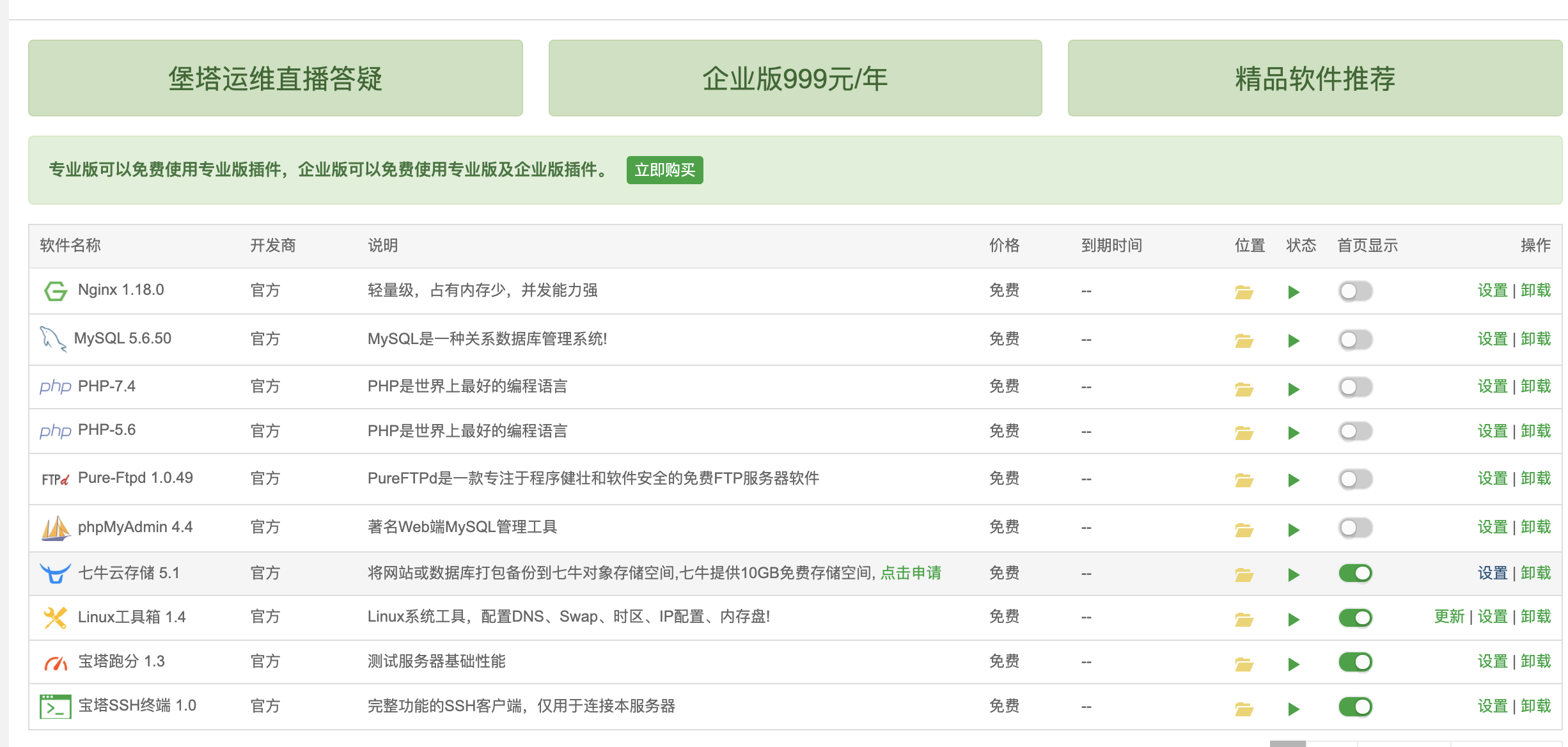Click the MySQL status play icon

(1294, 341)
